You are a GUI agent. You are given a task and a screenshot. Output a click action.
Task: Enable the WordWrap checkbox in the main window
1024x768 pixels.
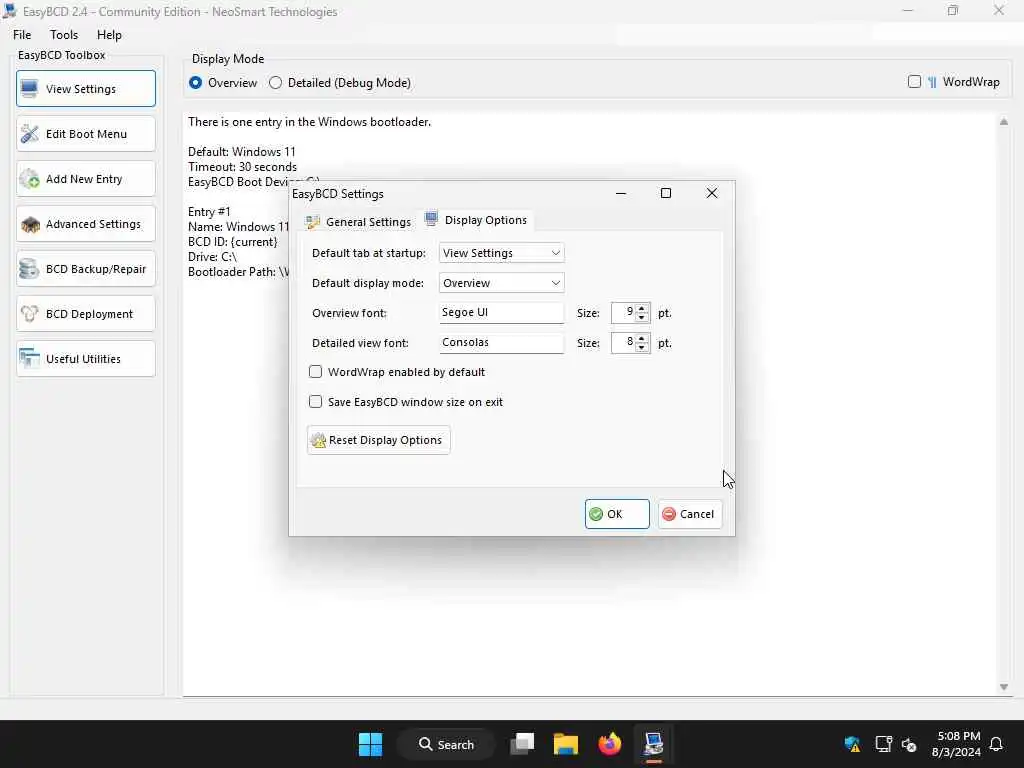pyautogui.click(x=914, y=82)
